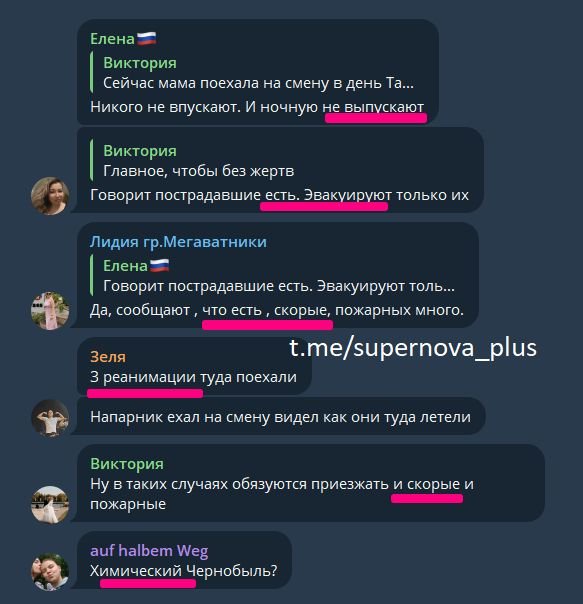Click Зеля's flexing avatar photo

click(50, 418)
